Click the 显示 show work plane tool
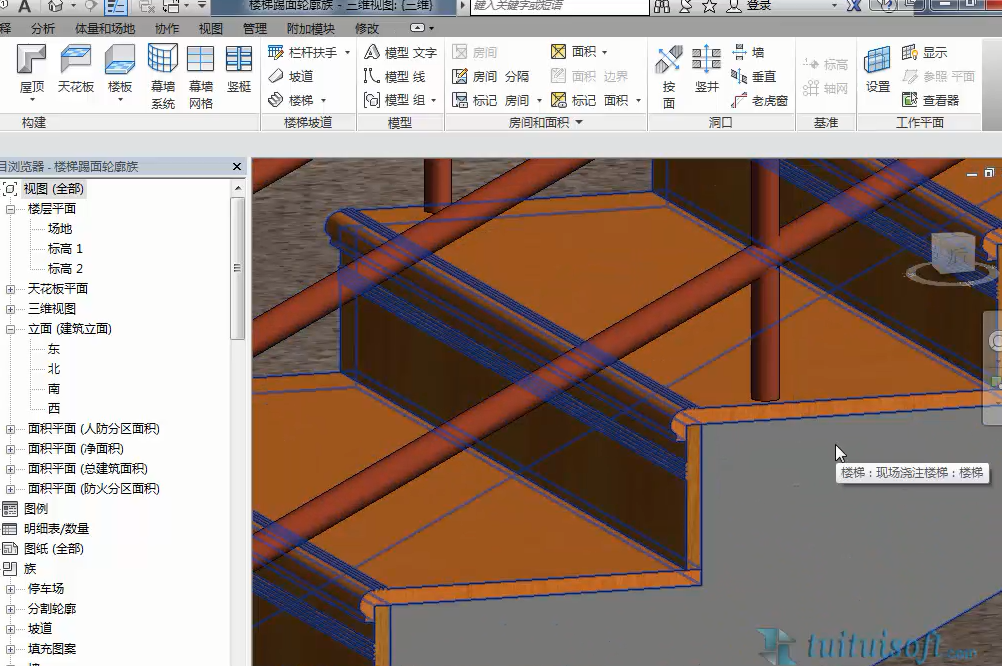1002x666 pixels. (x=925, y=52)
